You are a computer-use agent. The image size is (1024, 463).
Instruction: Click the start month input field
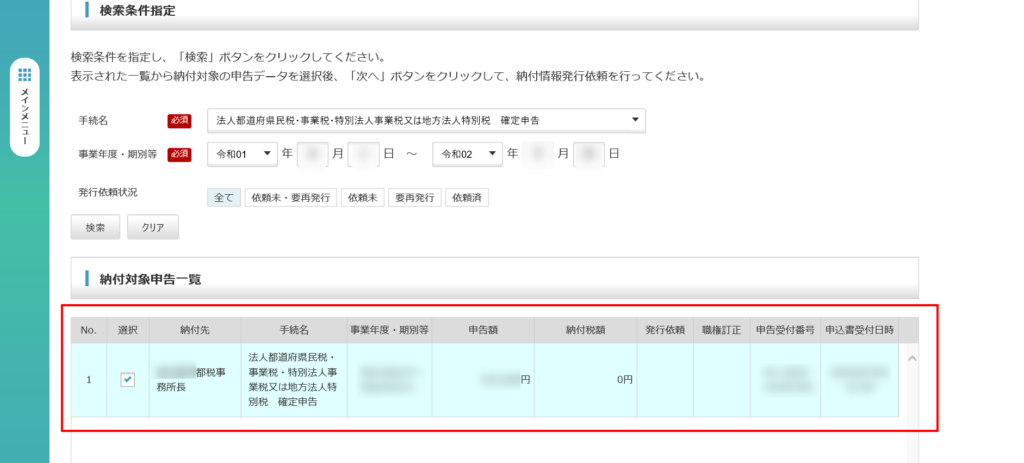pyautogui.click(x=313, y=154)
